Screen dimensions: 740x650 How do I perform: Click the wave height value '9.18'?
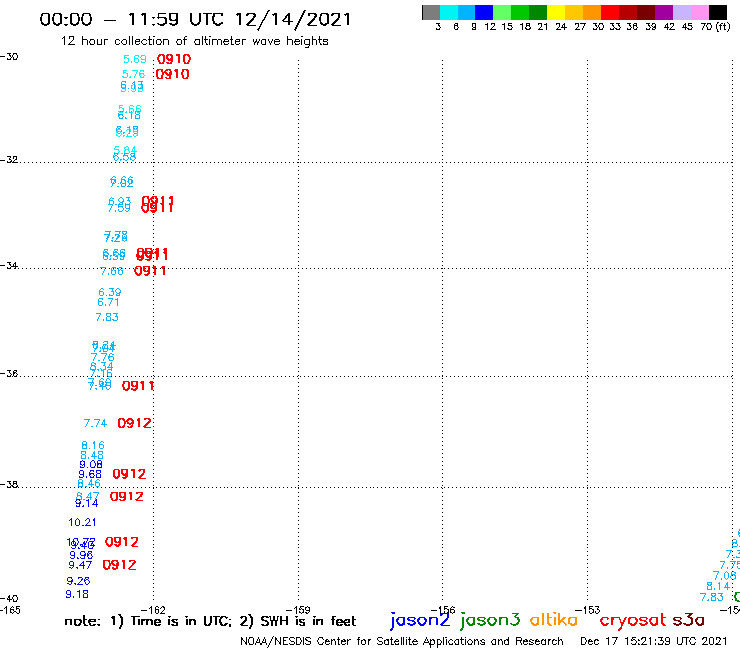pos(77,594)
